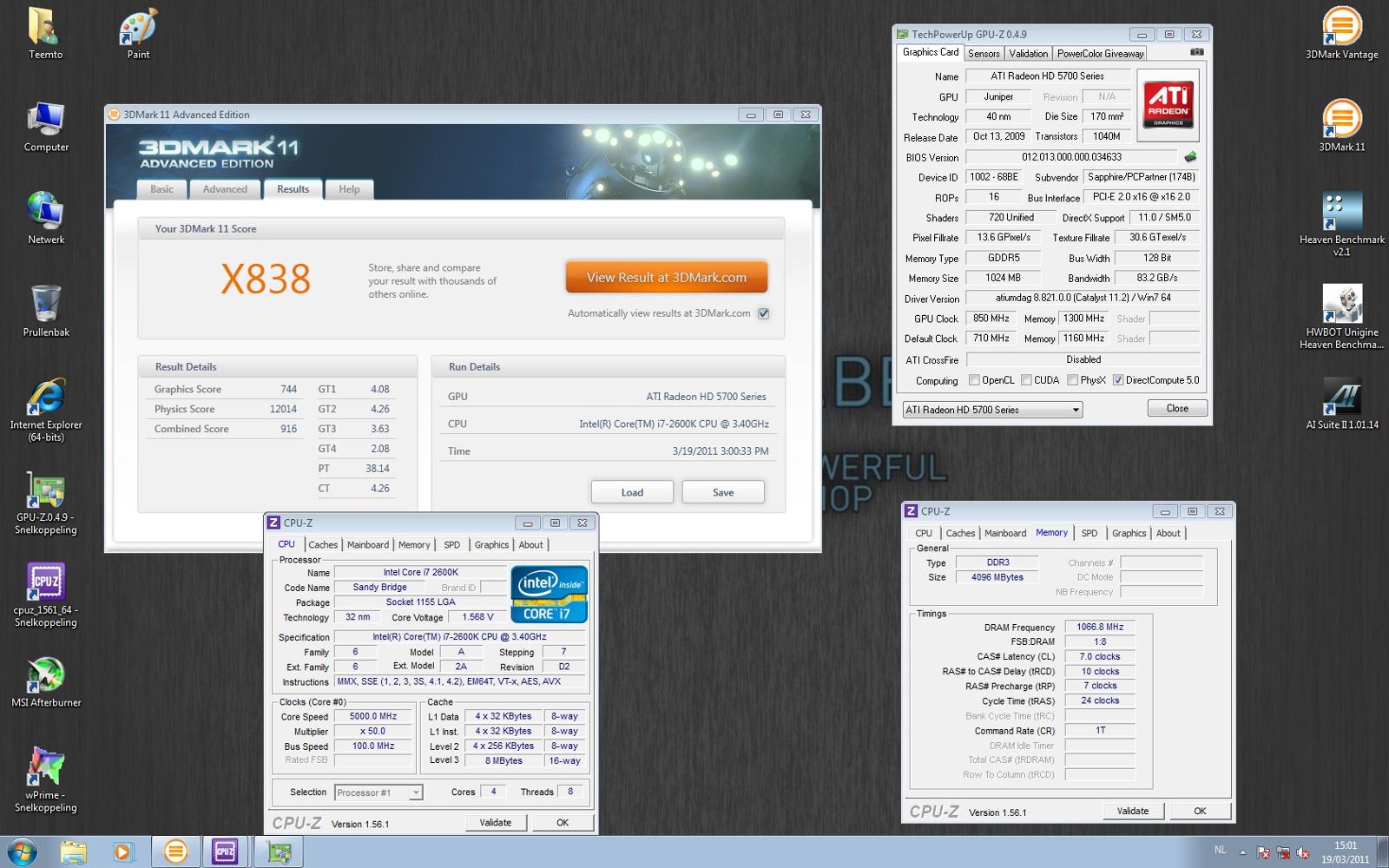Open GPU-Z.0.4.9 Snelkoppeling desktop icon
This screenshot has width=1389, height=868.
pos(46,503)
